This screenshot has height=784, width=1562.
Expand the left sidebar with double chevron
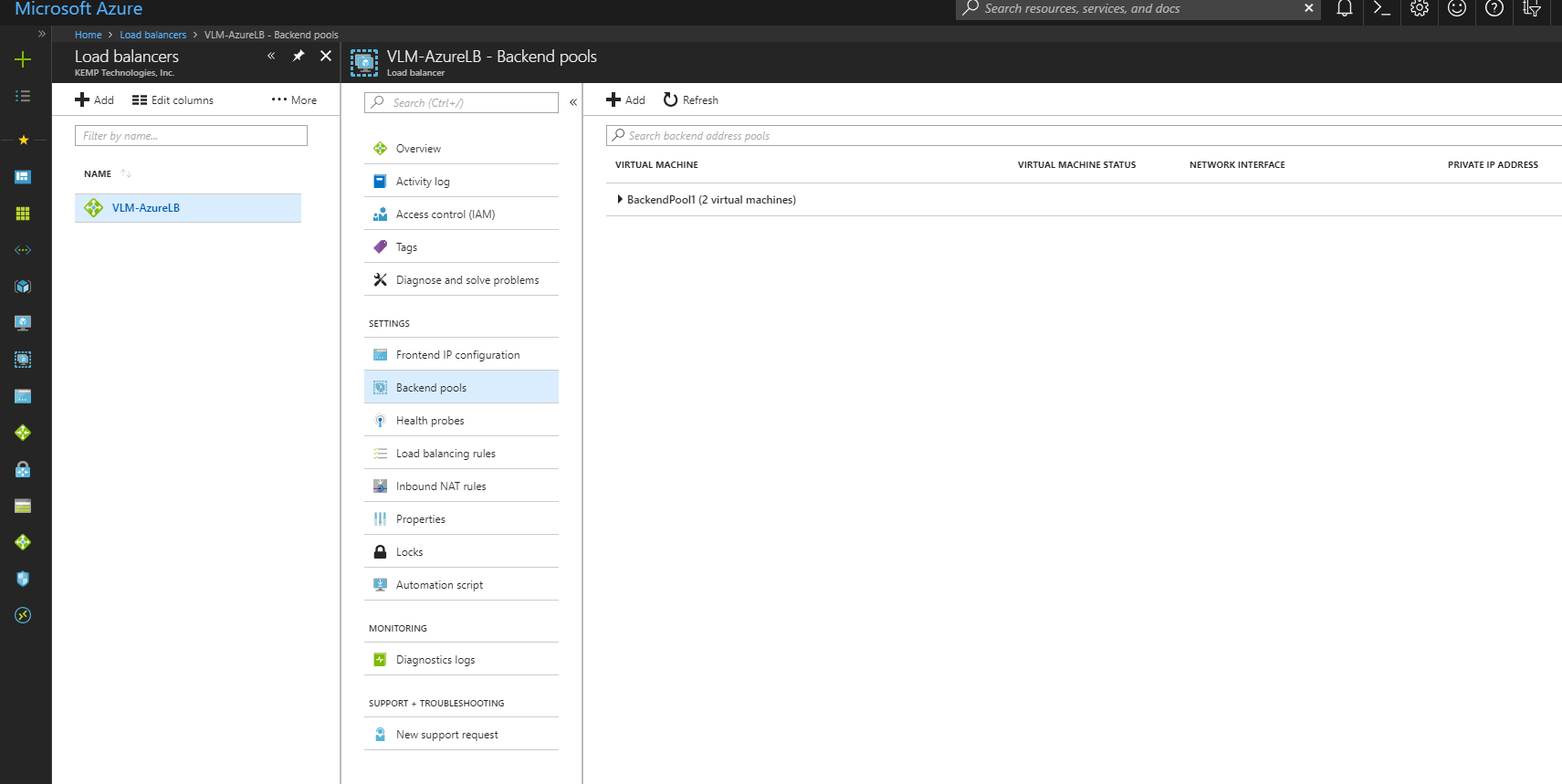click(x=41, y=35)
